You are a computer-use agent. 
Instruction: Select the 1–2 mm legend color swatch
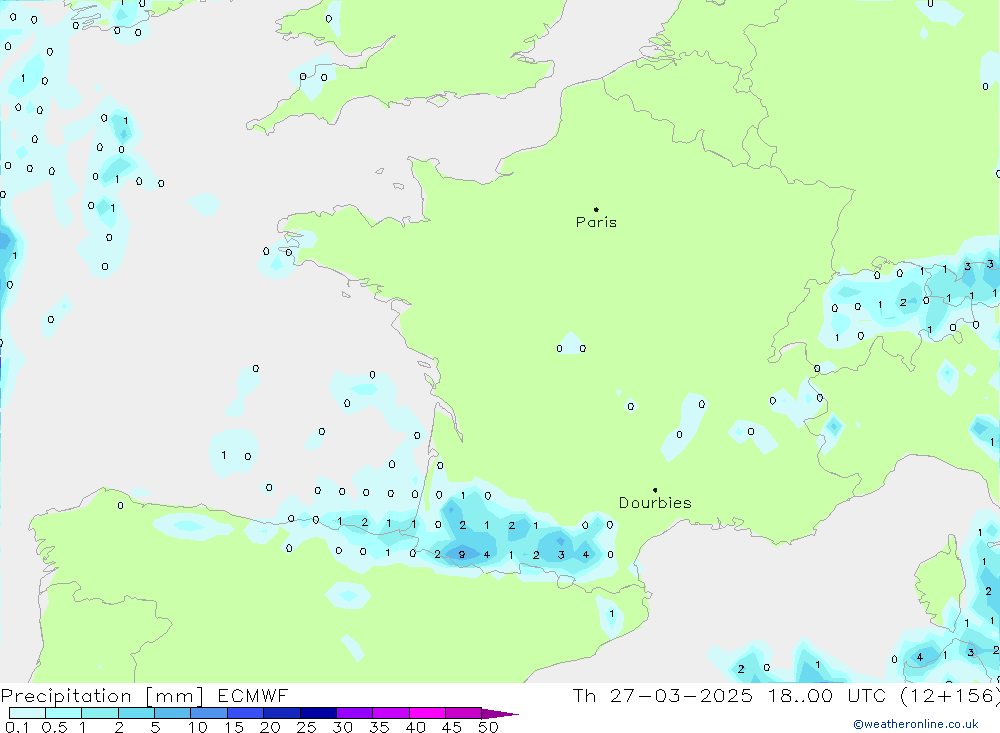point(100,713)
